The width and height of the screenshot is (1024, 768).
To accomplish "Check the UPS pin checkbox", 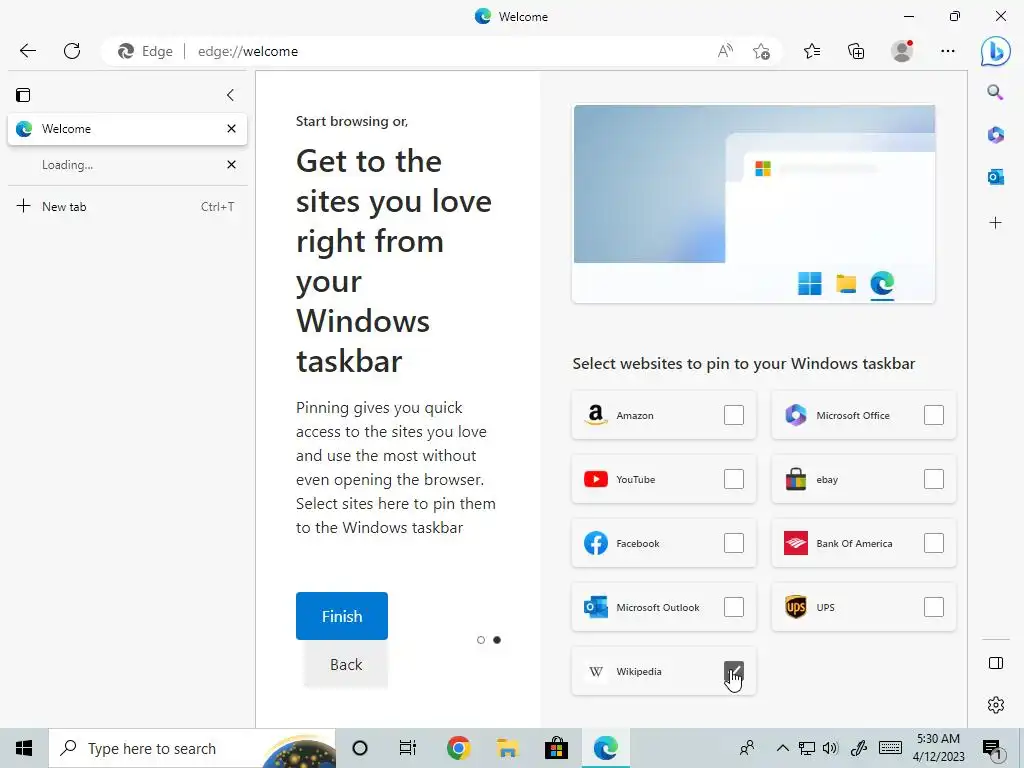I will click(933, 607).
